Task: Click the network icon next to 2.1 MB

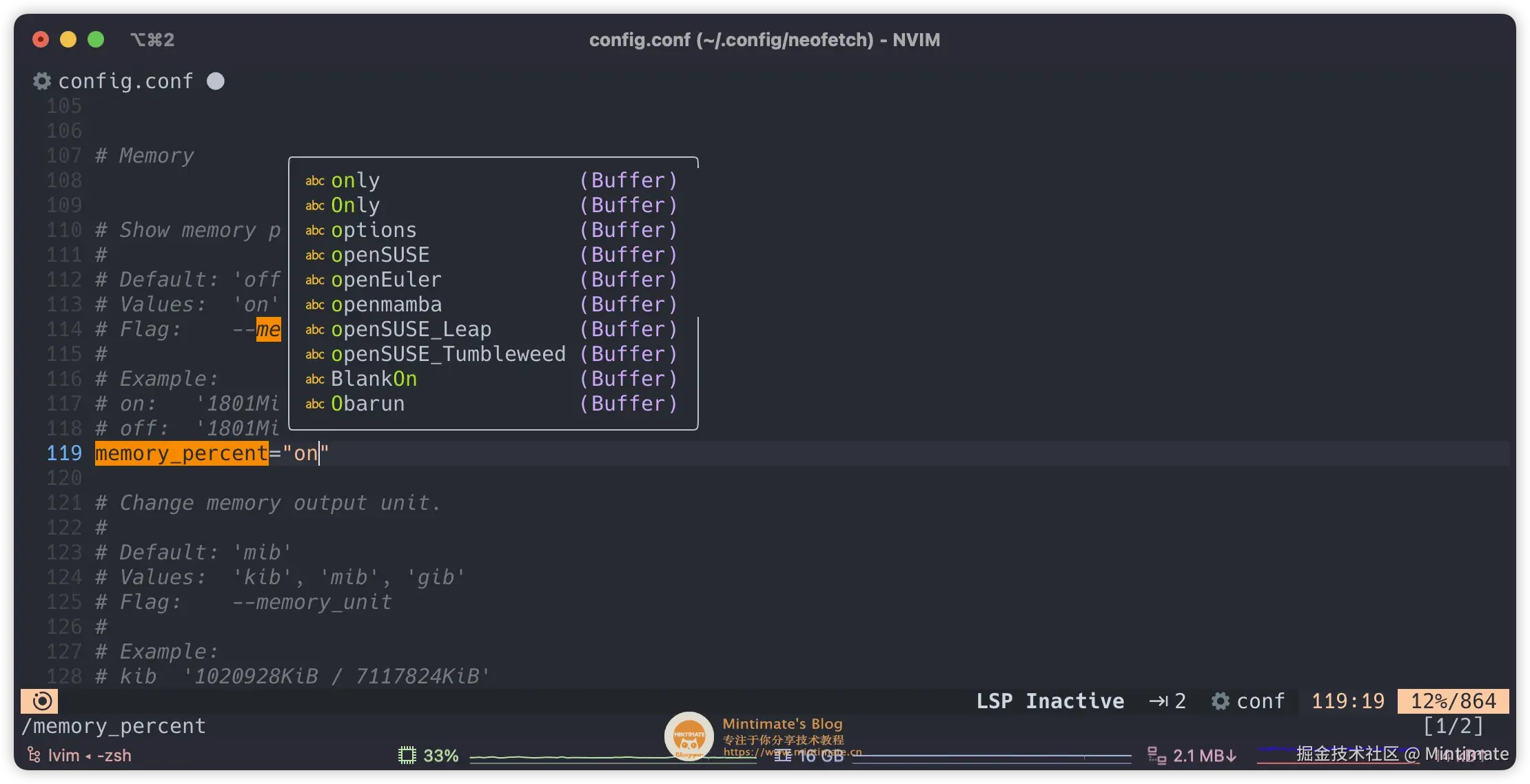Action: tap(1156, 756)
